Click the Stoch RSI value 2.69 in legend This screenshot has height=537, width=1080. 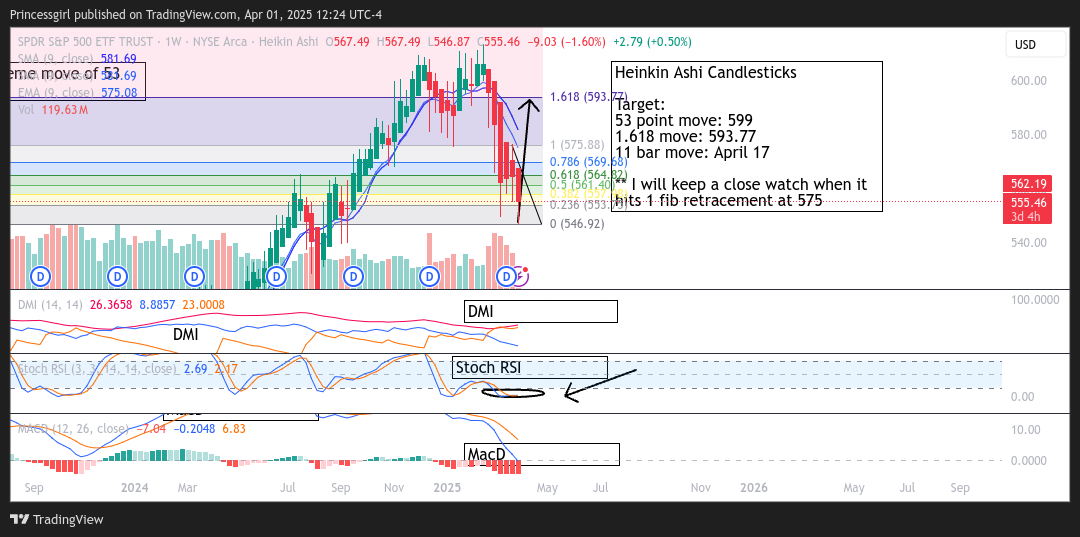click(x=196, y=368)
